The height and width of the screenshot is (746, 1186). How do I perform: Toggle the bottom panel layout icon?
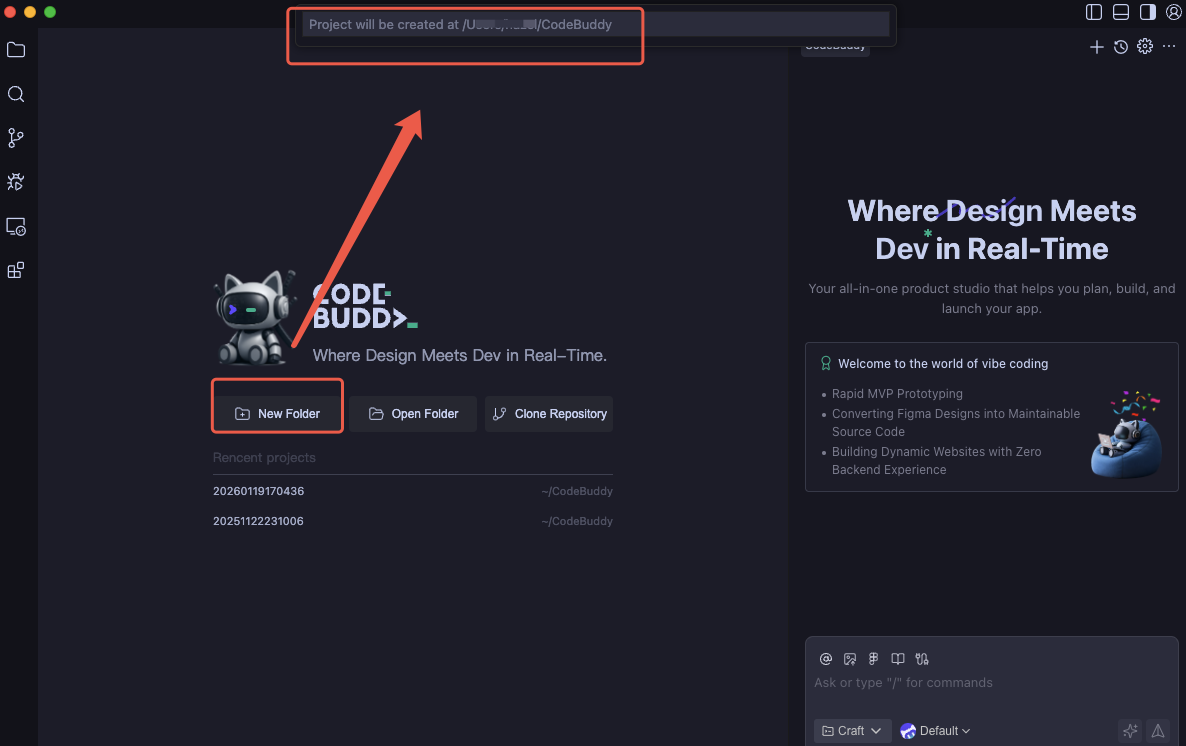tap(1121, 11)
